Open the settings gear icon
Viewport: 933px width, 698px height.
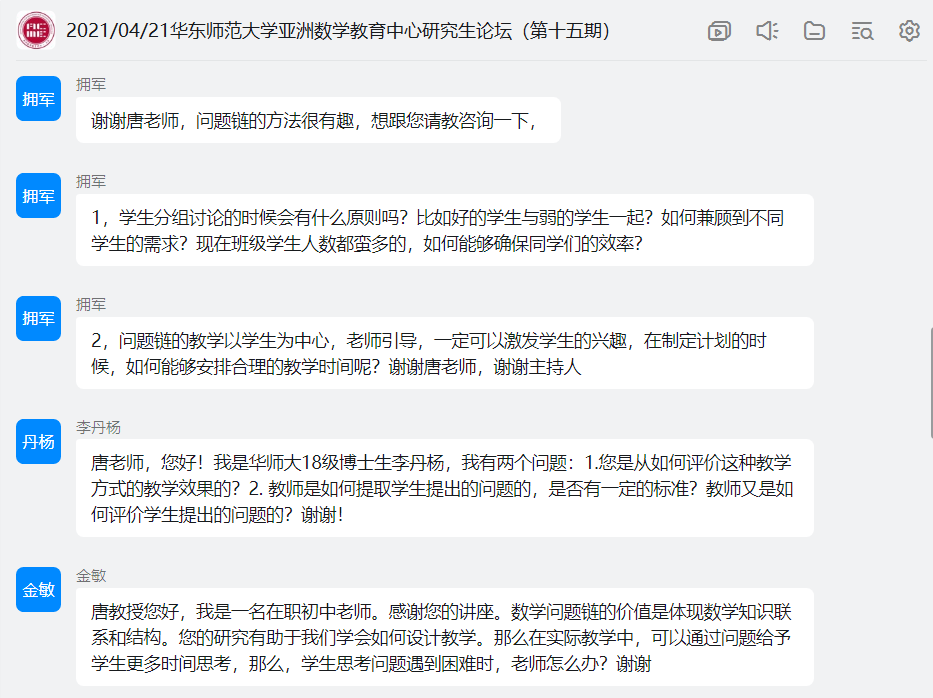click(909, 31)
